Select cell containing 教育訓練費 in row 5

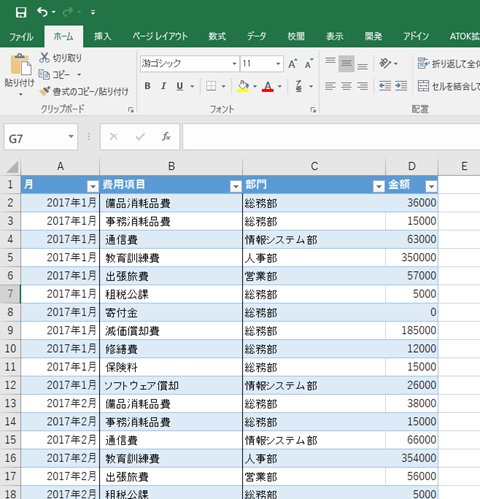(x=171, y=257)
